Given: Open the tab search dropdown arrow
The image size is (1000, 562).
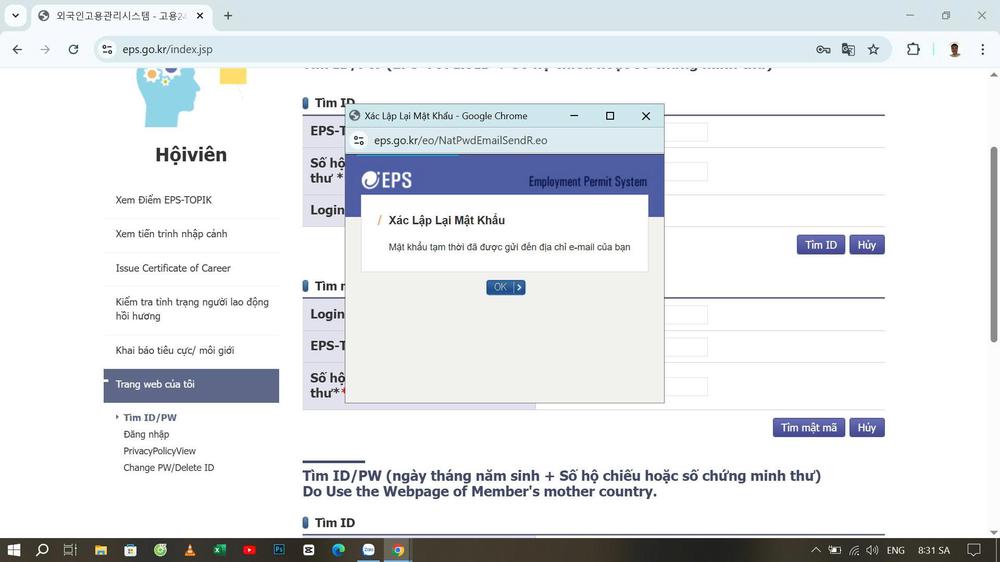Looking at the screenshot, I should coord(15,15).
